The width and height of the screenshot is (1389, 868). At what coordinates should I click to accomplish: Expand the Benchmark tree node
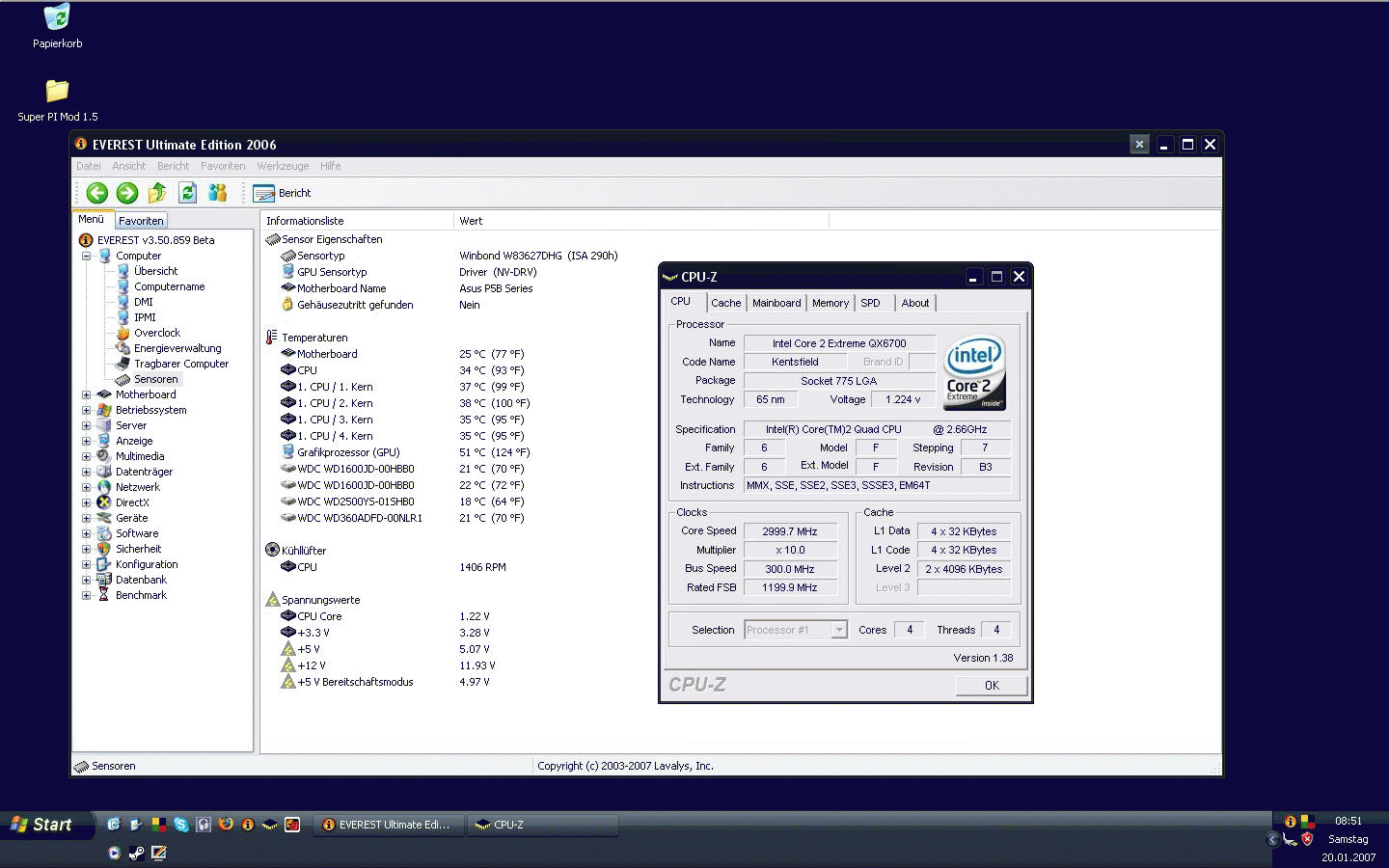86,595
